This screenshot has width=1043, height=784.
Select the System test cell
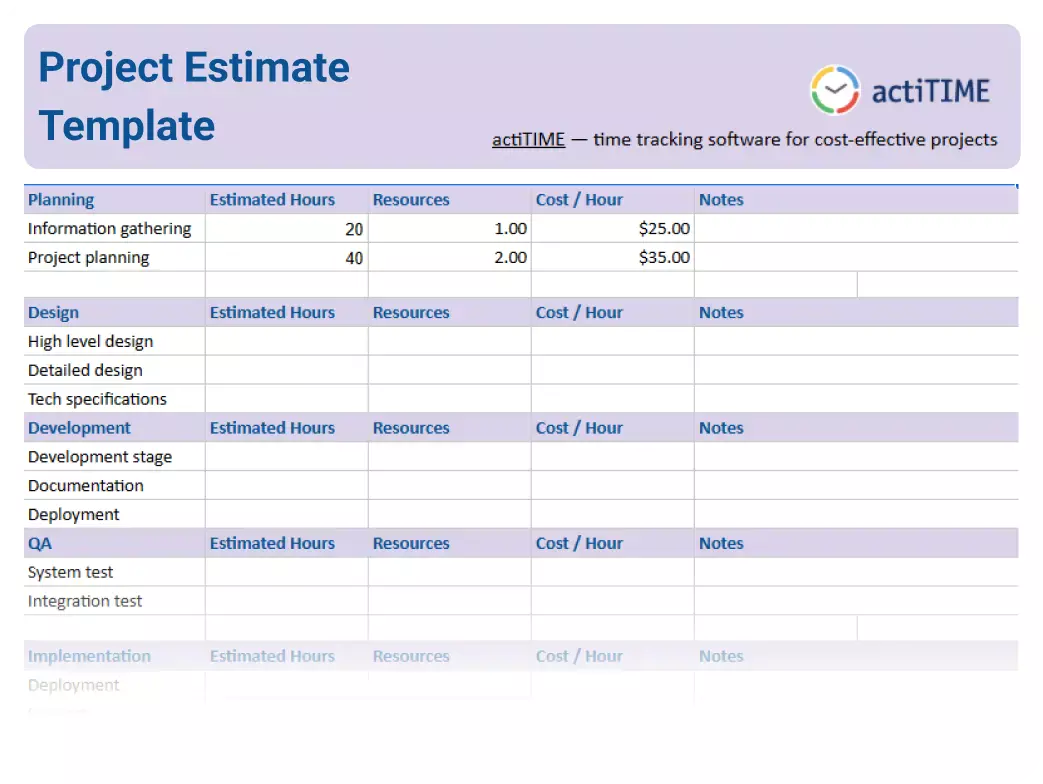pyautogui.click(x=70, y=572)
